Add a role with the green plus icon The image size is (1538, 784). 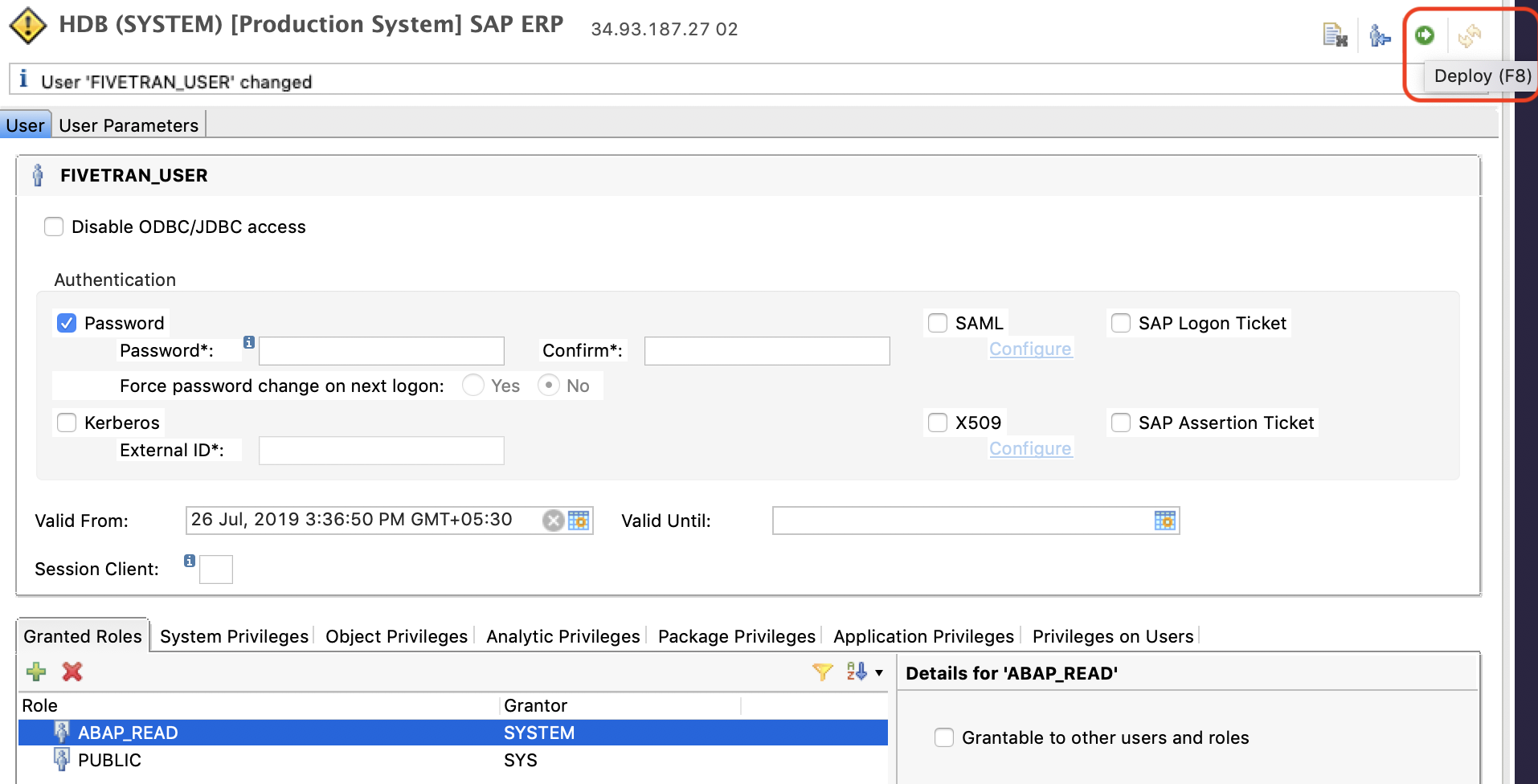pos(36,672)
